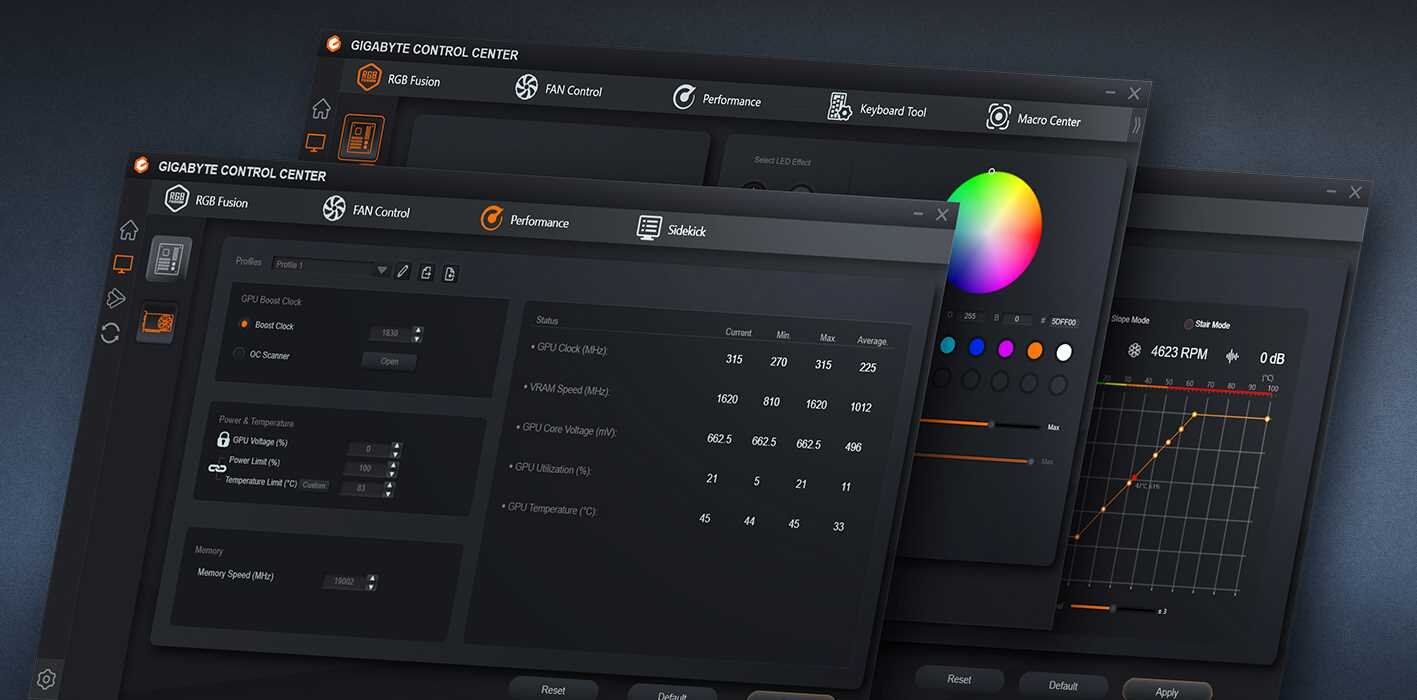Screen dimensions: 1417x700
Task: Click the hex color field 5DFF00
Action: pos(1063,321)
